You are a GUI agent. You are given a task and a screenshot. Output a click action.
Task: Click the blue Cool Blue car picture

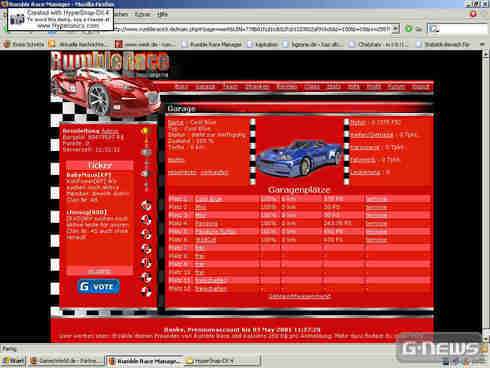pos(299,158)
